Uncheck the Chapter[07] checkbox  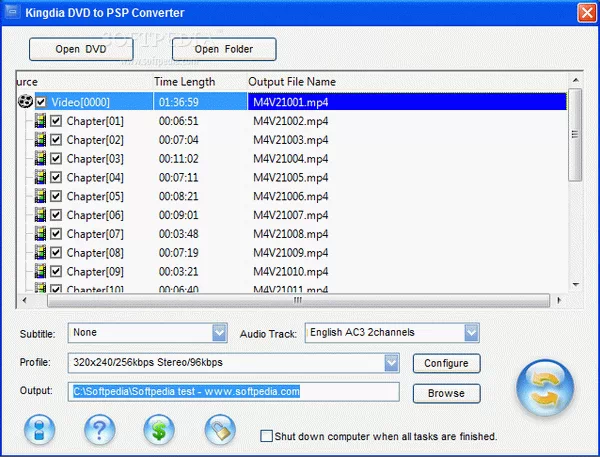56,233
